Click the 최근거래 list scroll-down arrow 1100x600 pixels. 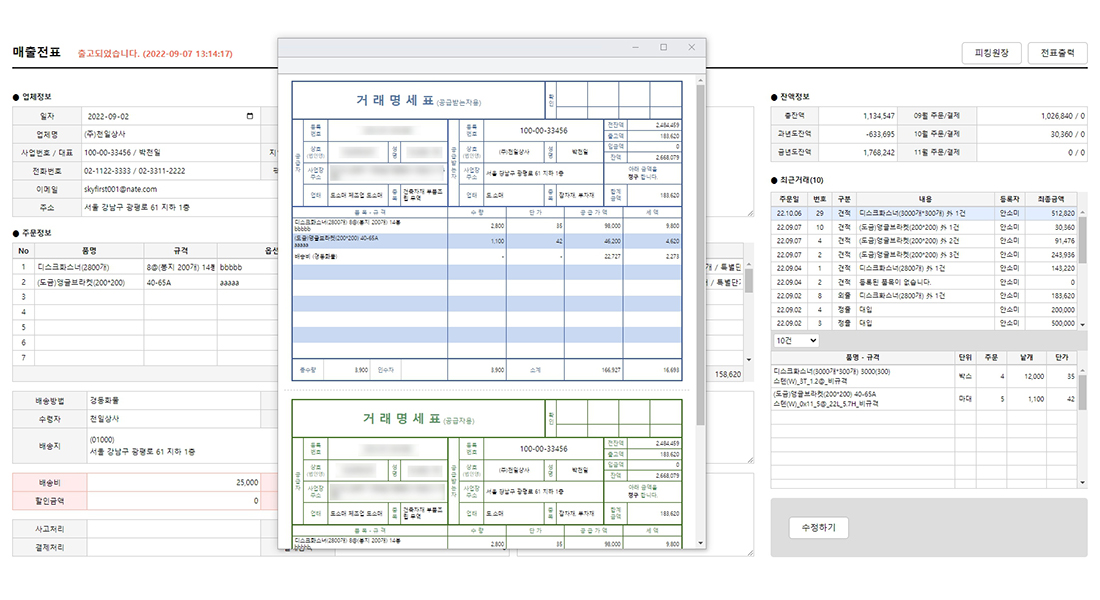coord(1082,325)
